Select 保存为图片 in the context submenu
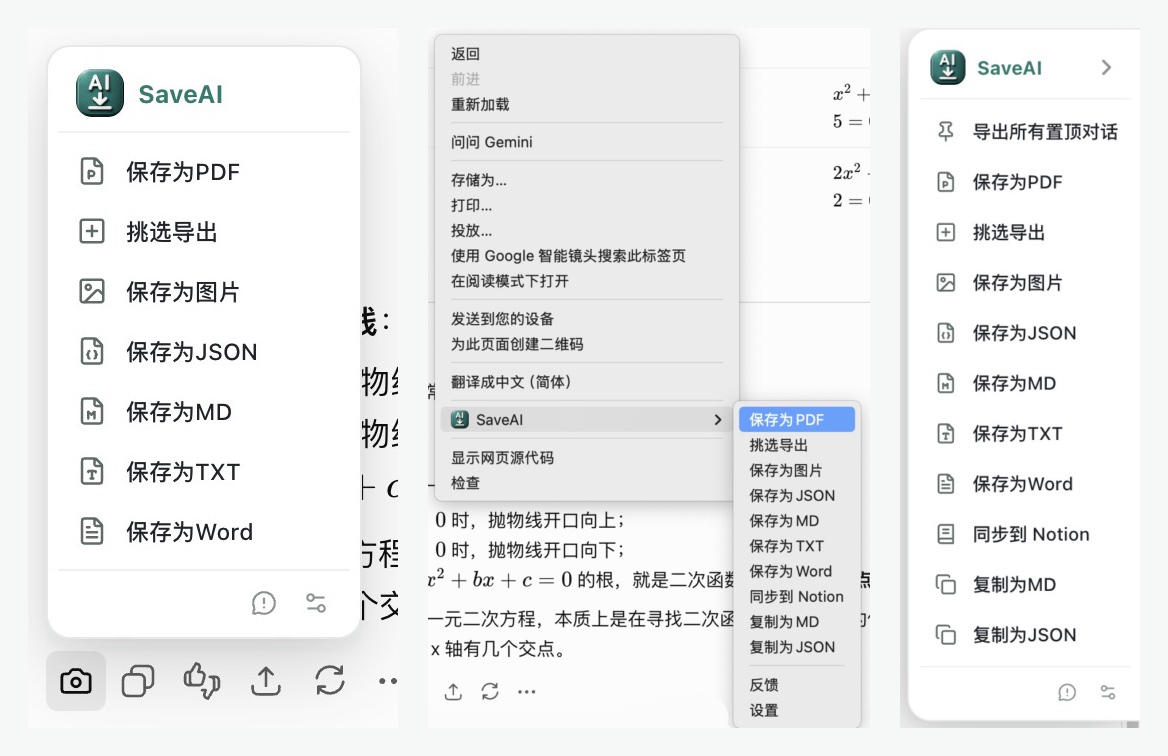This screenshot has height=756, width=1168. point(786,471)
